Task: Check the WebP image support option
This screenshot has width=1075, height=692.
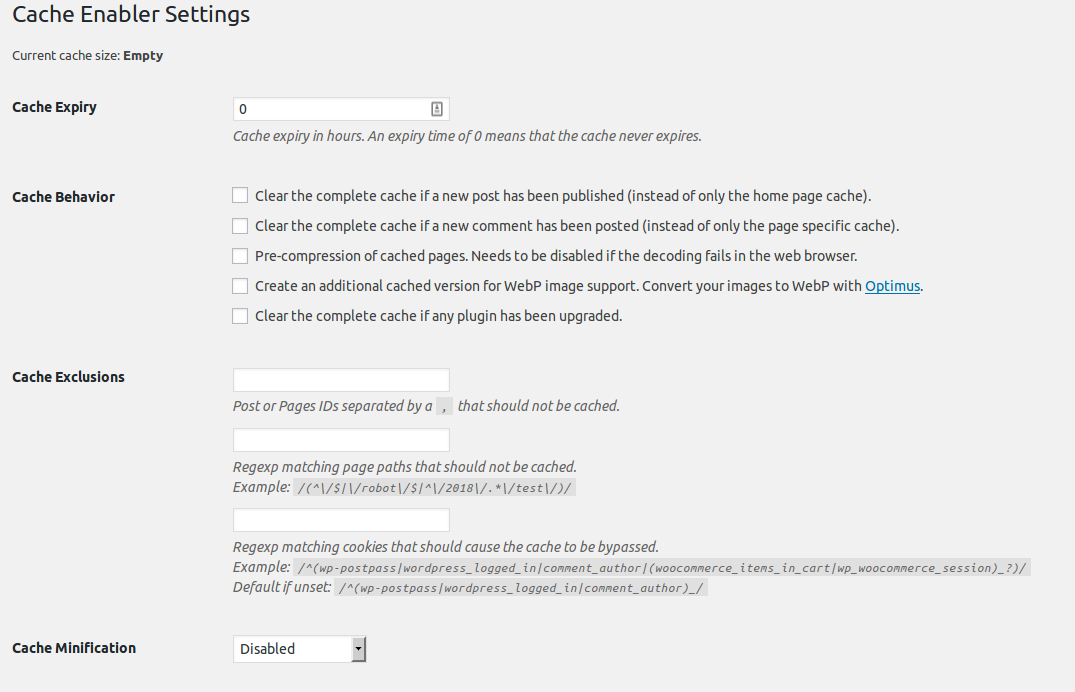Action: (x=240, y=286)
